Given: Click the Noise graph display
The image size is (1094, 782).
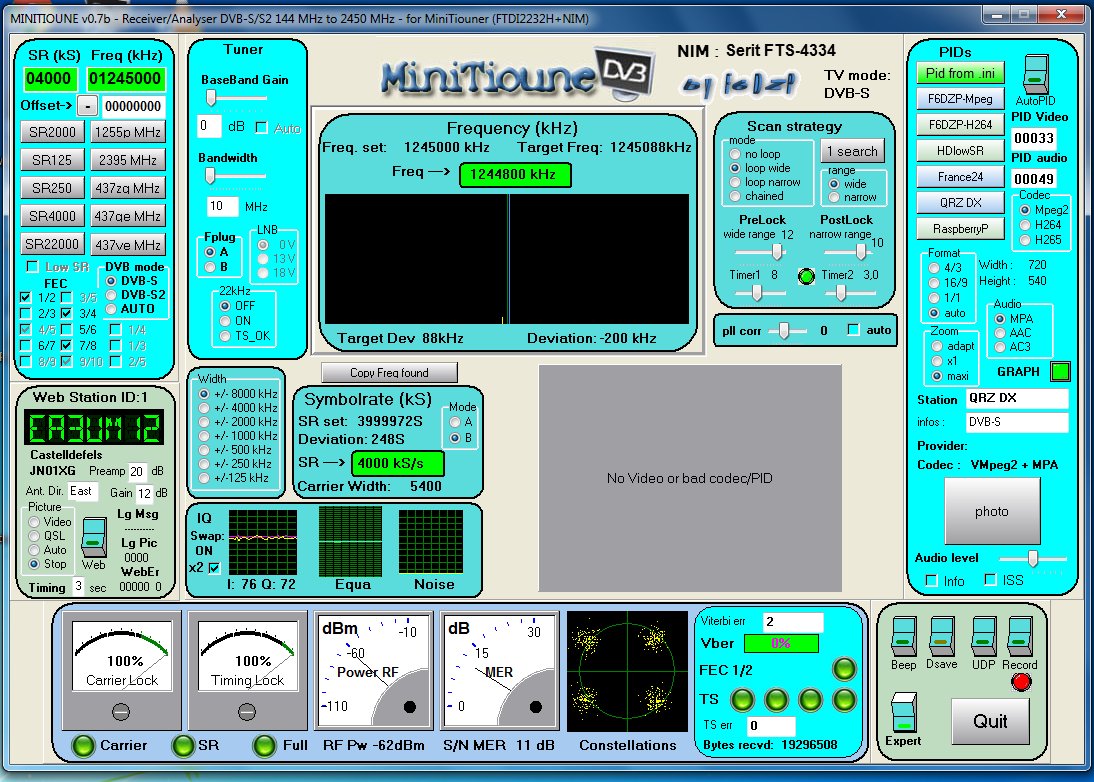Looking at the screenshot, I should (x=430, y=541).
